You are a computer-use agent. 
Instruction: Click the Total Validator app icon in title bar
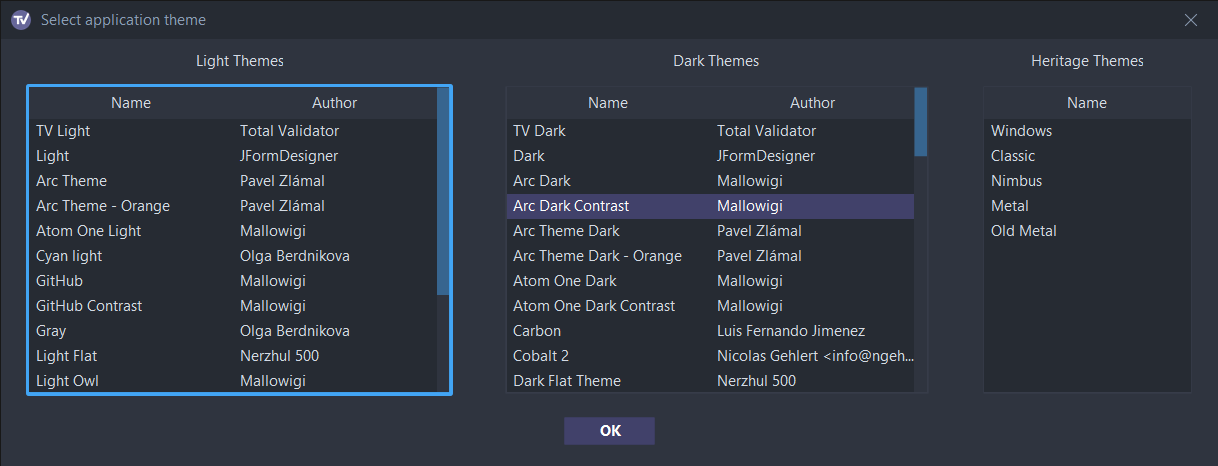pos(20,20)
